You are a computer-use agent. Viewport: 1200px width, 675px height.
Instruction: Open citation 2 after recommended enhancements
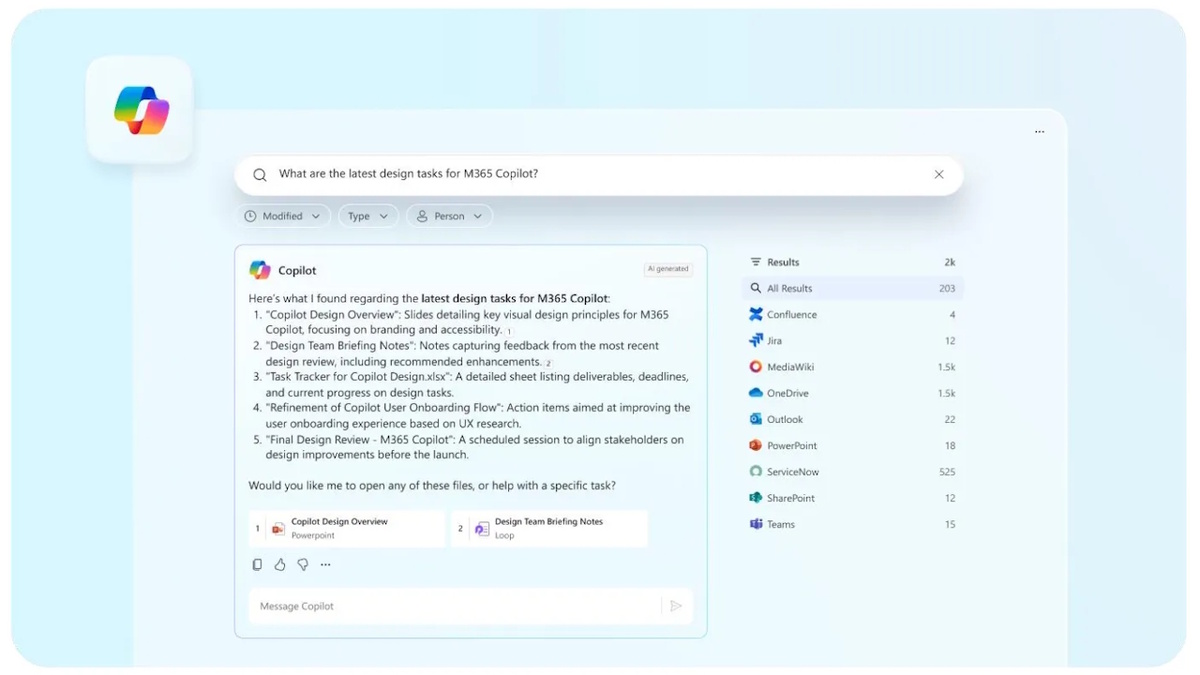pyautogui.click(x=548, y=363)
